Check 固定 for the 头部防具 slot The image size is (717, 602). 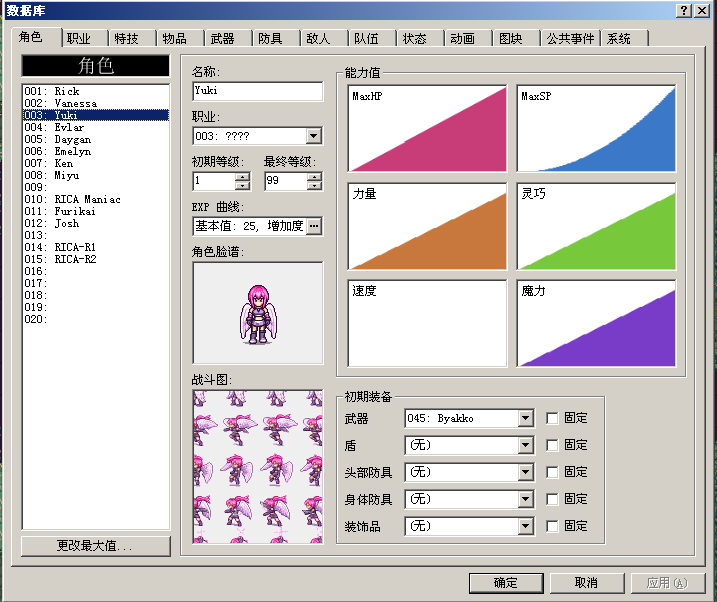pyautogui.click(x=552, y=472)
